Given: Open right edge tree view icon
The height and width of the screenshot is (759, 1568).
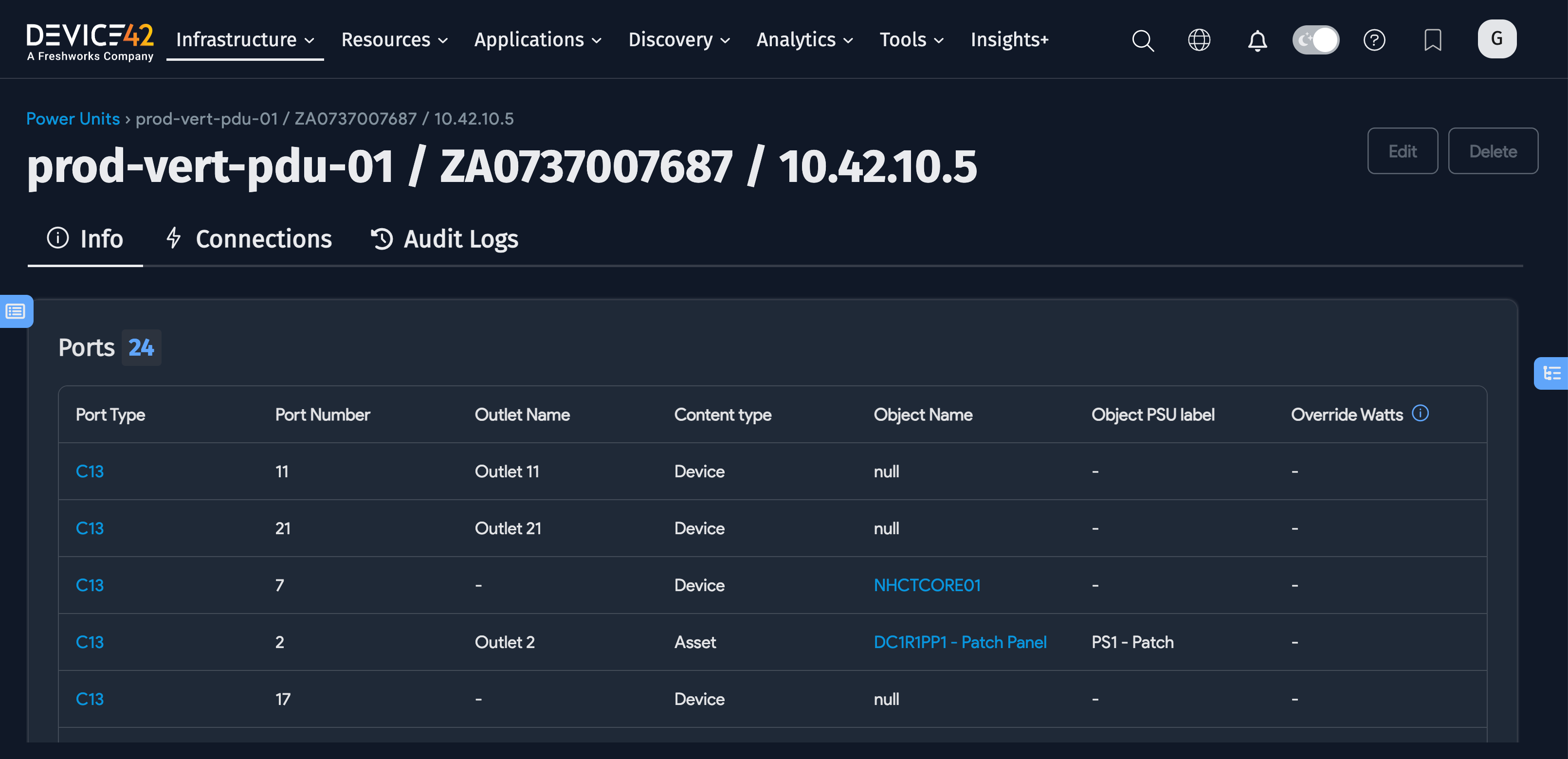Looking at the screenshot, I should (1551, 373).
